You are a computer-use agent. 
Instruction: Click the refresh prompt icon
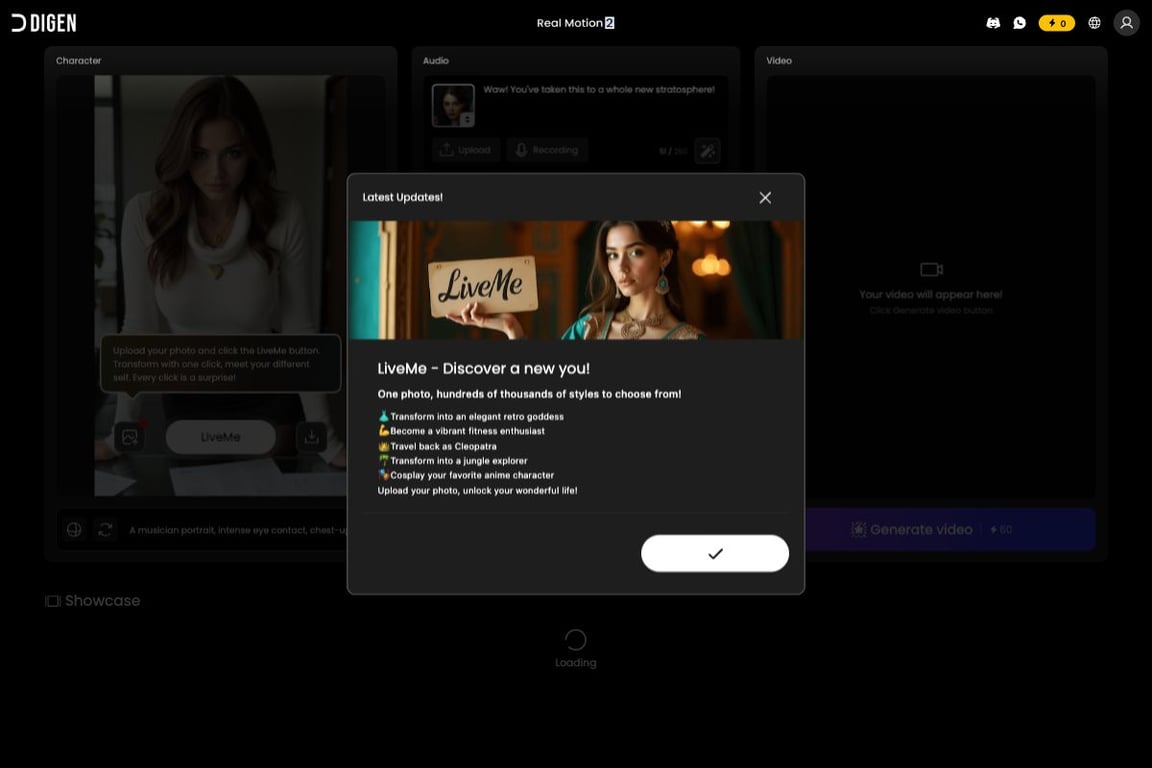pos(105,530)
